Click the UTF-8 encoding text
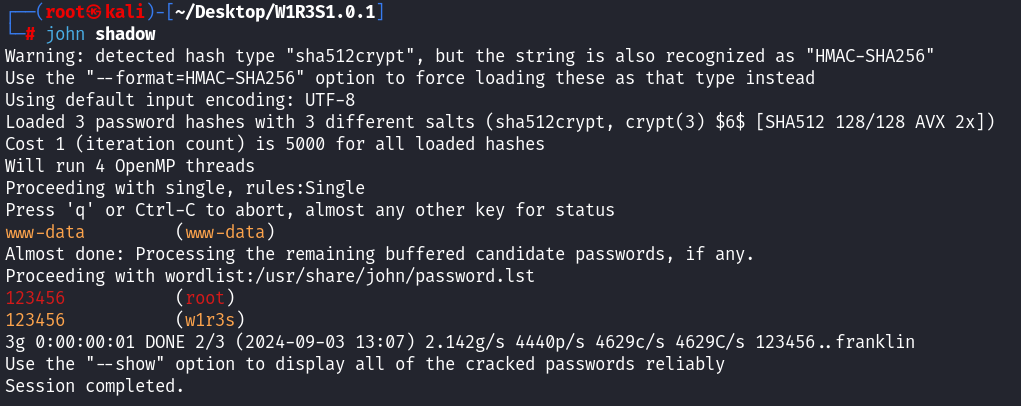Screen dimensions: 1021x406 point(330,100)
